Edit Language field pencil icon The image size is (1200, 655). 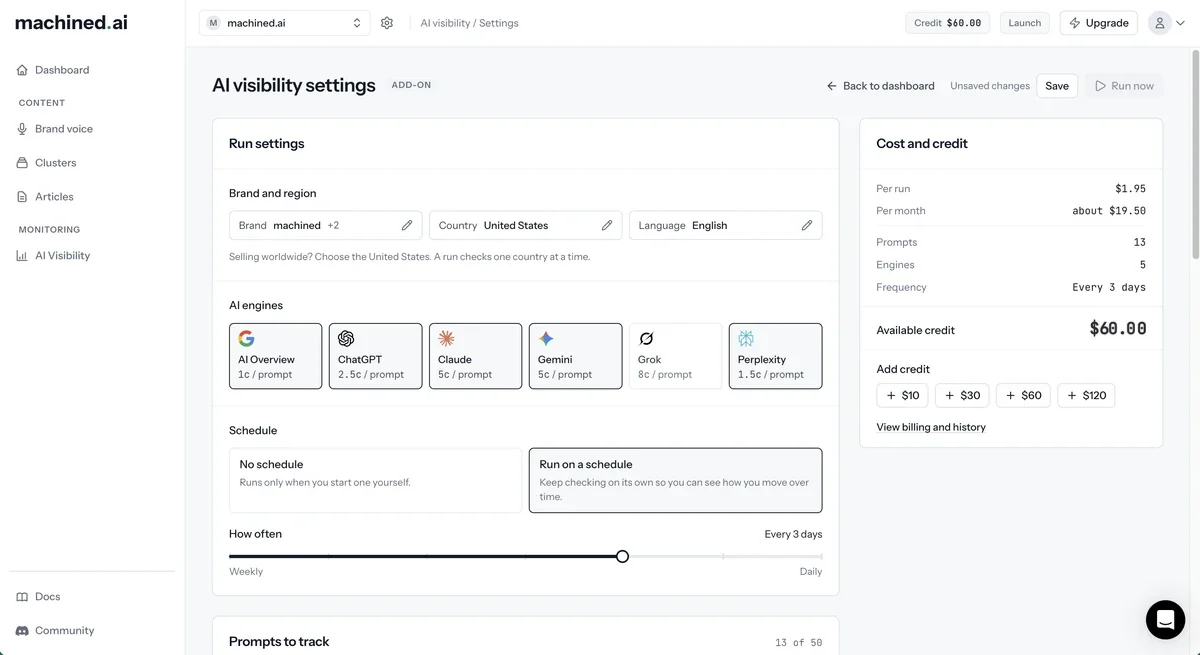coord(807,225)
